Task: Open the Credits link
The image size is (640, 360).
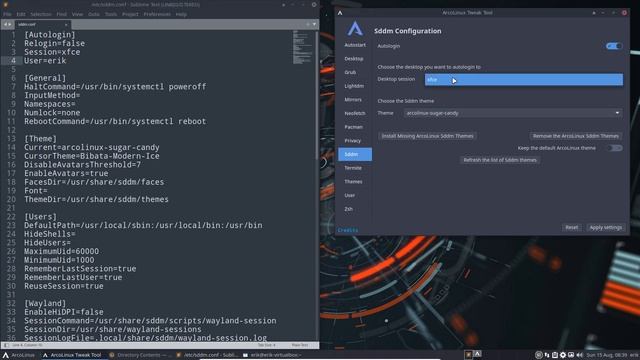Action: (348, 230)
